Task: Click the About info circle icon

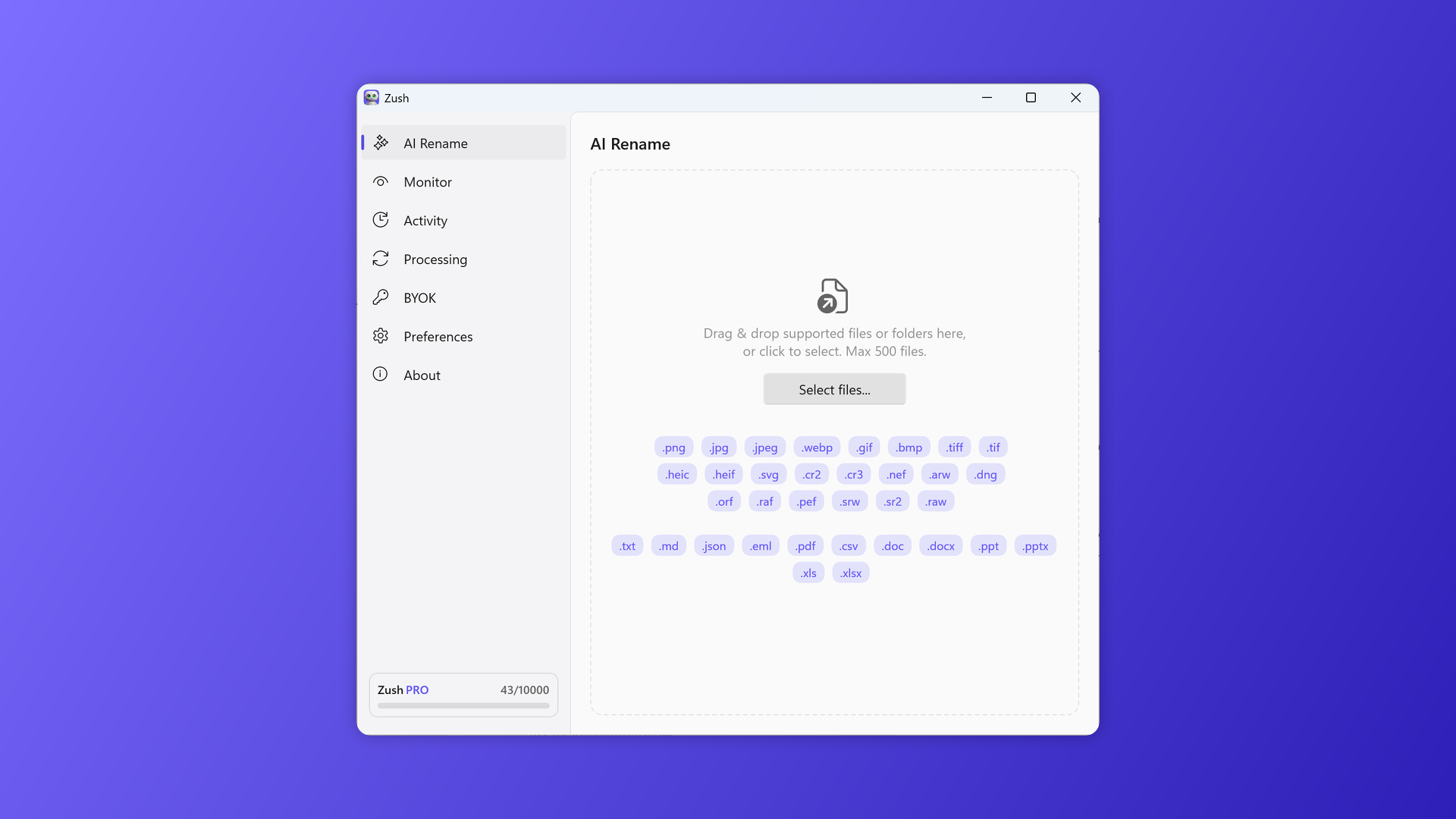Action: [381, 375]
